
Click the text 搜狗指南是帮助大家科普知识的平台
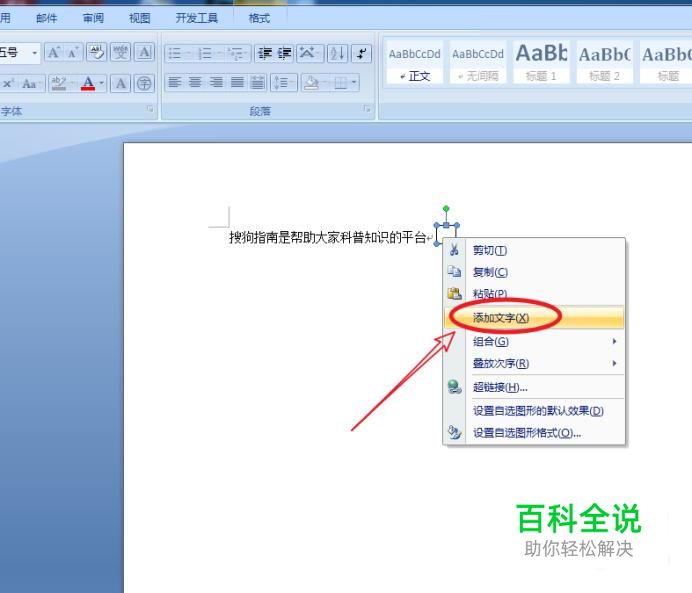tap(327, 237)
